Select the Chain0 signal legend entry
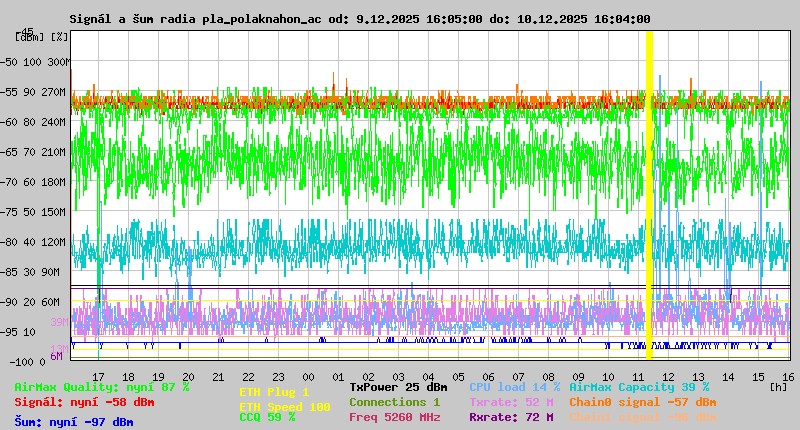Screen dimensions: 800x430 642,402
